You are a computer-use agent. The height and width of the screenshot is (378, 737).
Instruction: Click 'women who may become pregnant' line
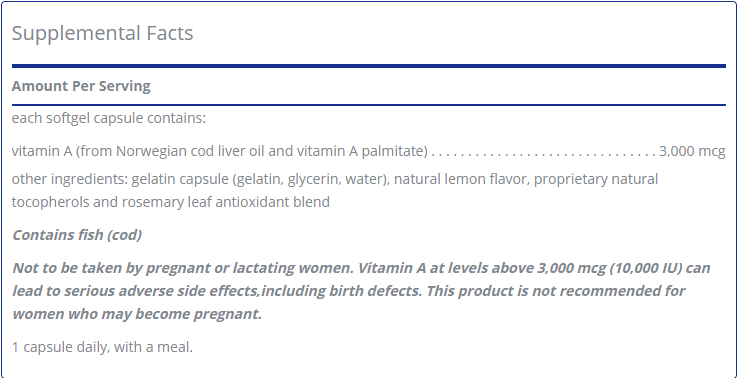[x=137, y=314]
